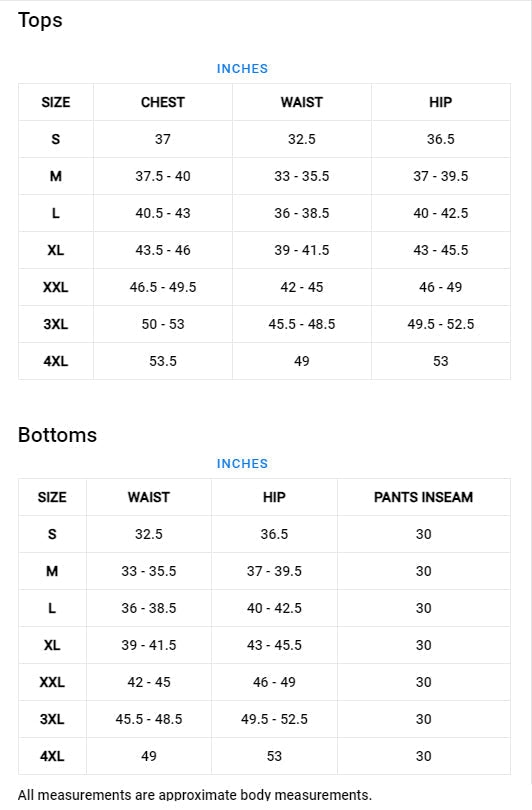Click the Tops SIZE column header
532x810 pixels.
coord(56,102)
